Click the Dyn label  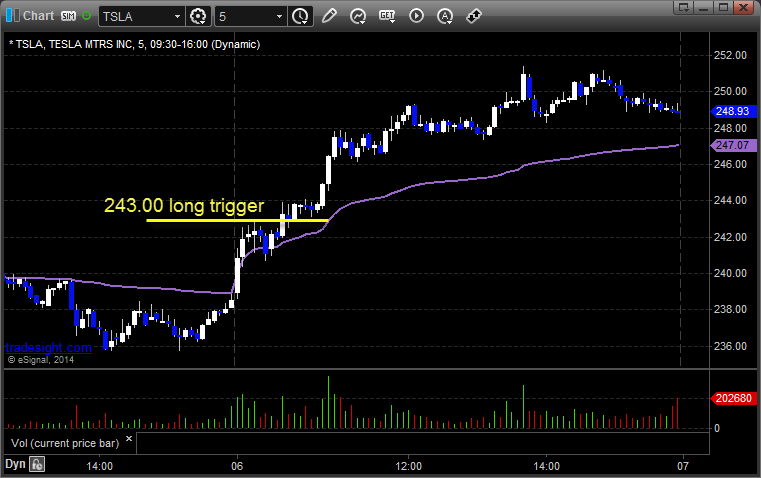[x=15, y=464]
